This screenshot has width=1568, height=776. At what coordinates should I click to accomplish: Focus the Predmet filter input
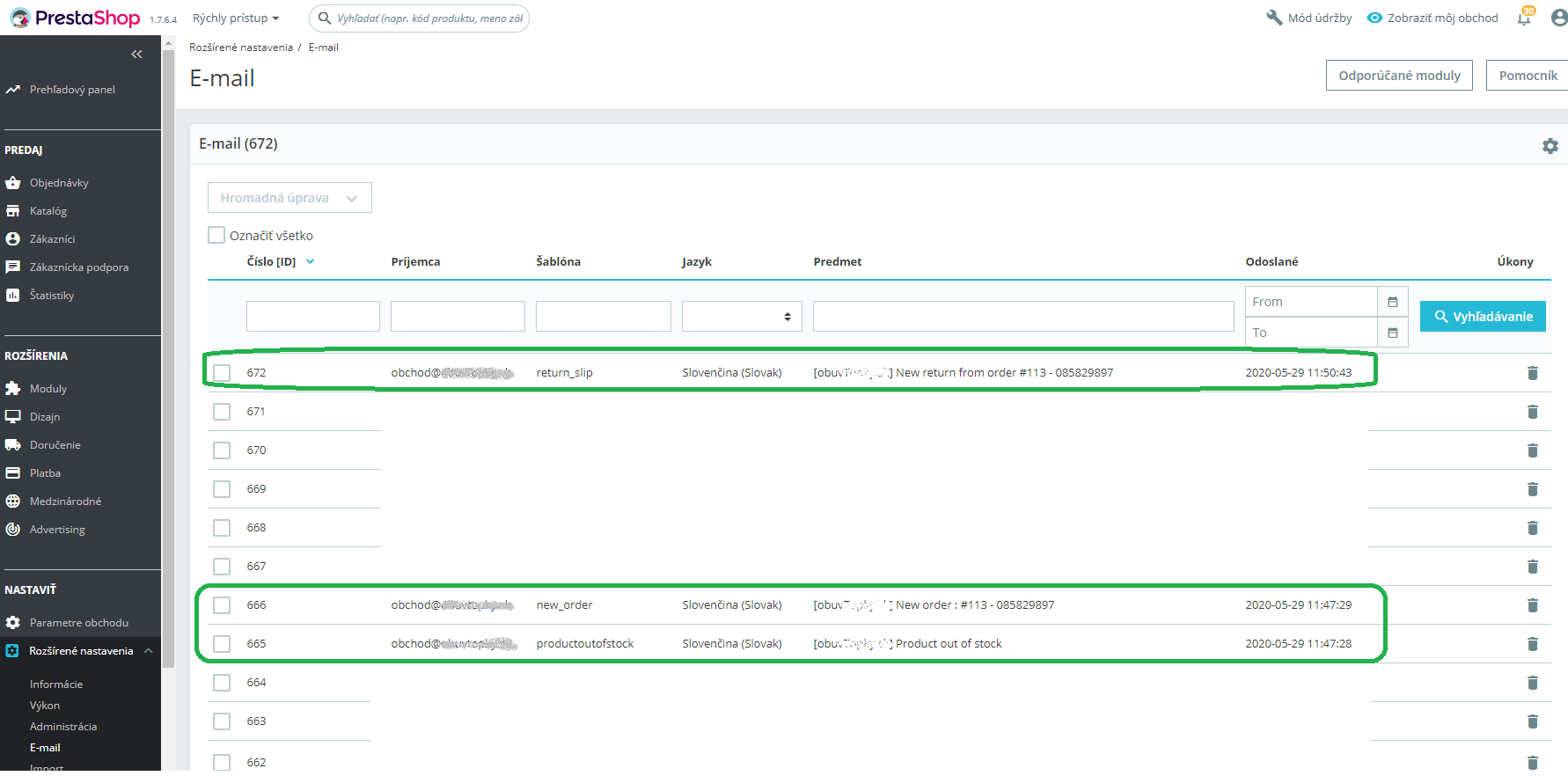pos(1023,317)
